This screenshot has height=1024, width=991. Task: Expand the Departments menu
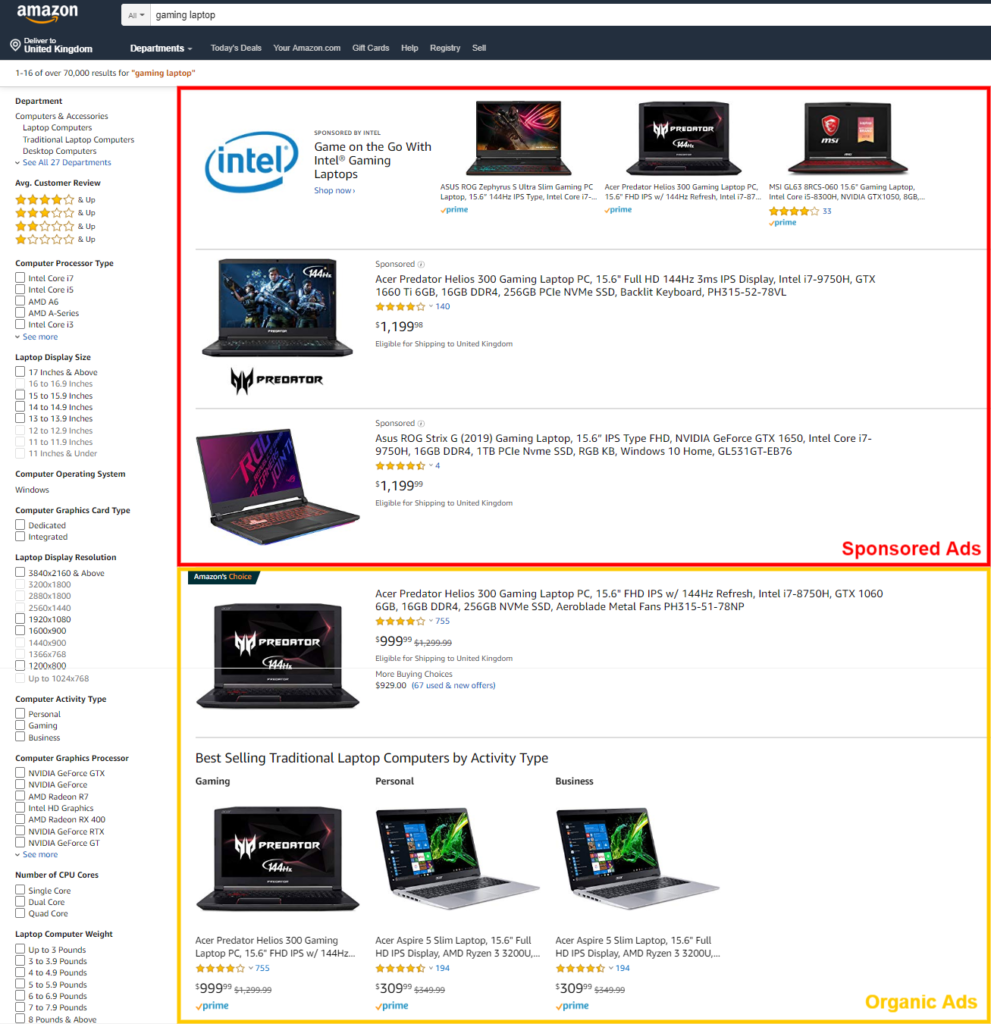point(161,48)
